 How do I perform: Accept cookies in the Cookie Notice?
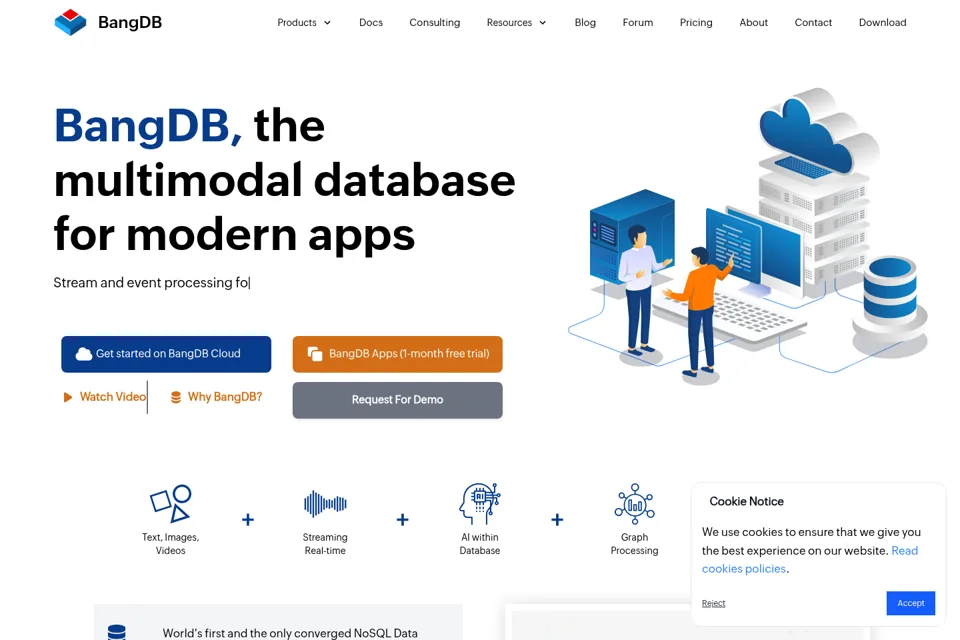point(910,603)
